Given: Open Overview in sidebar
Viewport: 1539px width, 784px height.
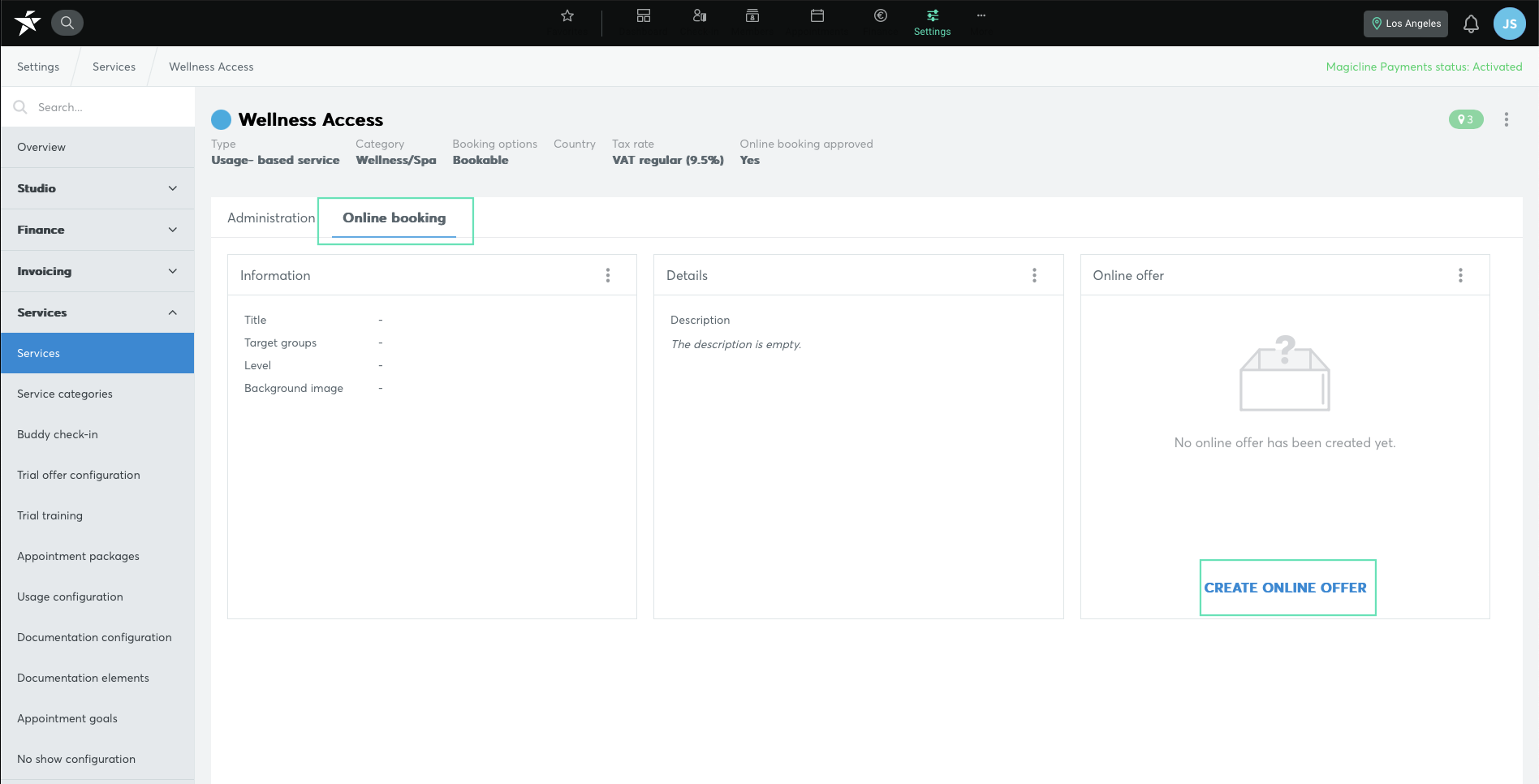Looking at the screenshot, I should coord(97,147).
